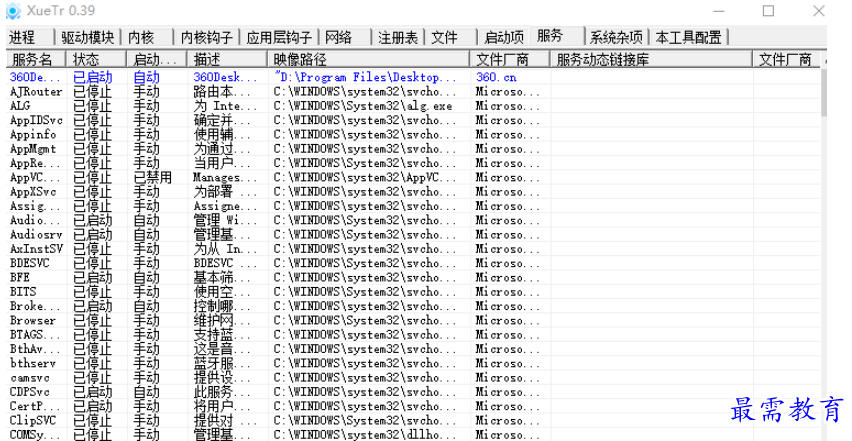The image size is (852, 441).
Task: Select the Browser service
Action: pos(33,320)
